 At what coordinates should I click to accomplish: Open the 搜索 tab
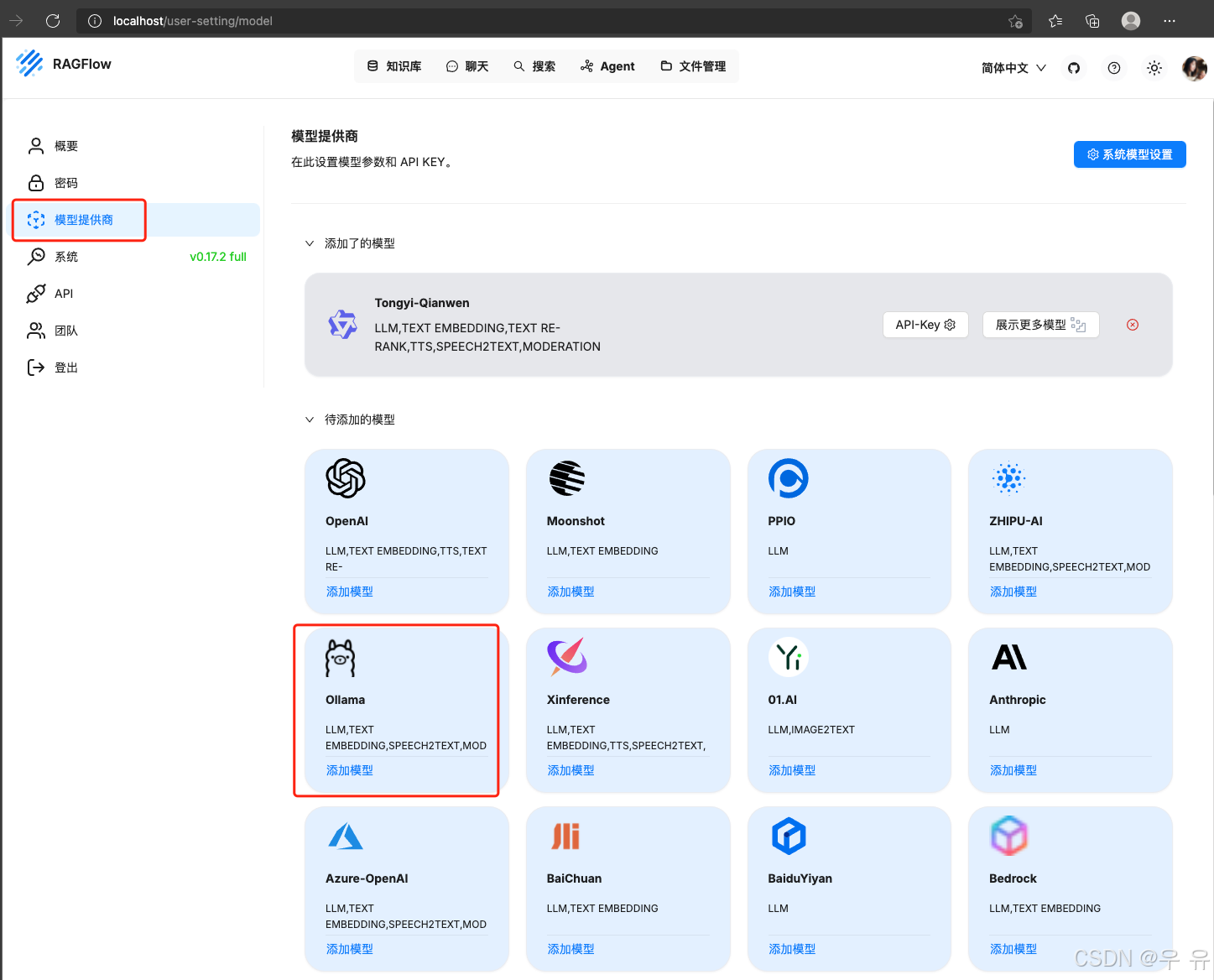tap(534, 66)
